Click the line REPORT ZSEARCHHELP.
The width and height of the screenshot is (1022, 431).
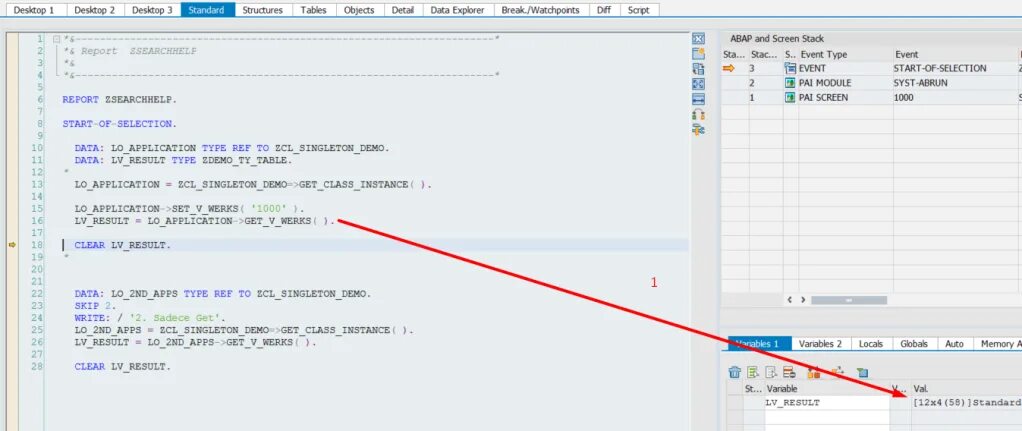pyautogui.click(x=119, y=100)
